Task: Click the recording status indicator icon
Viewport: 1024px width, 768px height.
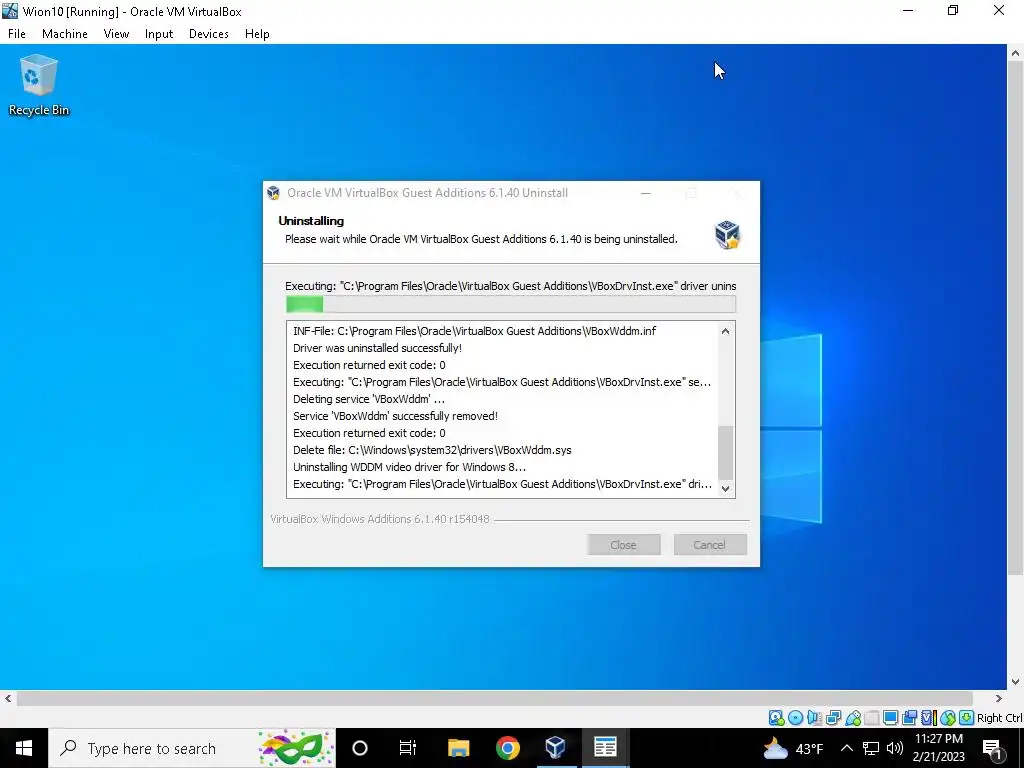Action: click(909, 718)
